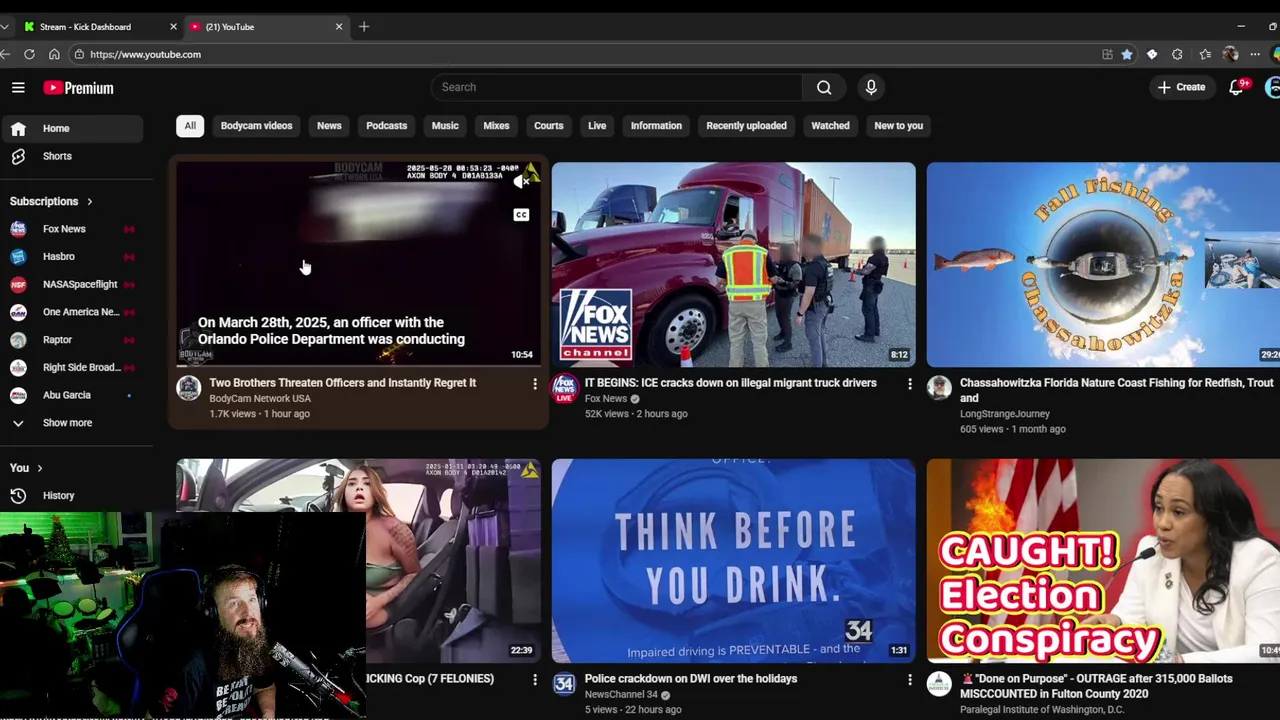Start voice search with the microphone icon
Screen dimensions: 1280x720
point(871,87)
